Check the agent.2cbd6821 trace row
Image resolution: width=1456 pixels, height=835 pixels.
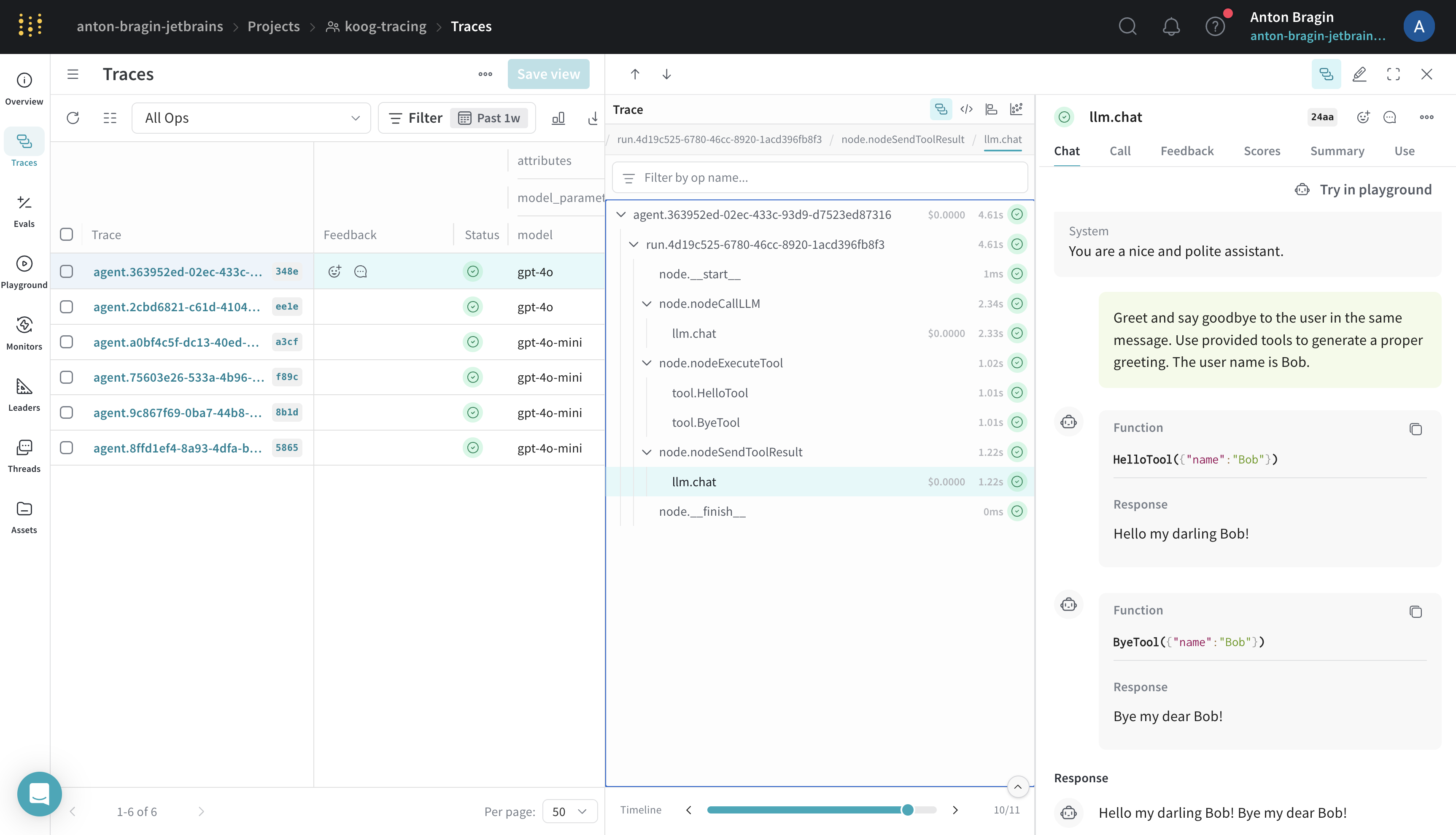67,307
